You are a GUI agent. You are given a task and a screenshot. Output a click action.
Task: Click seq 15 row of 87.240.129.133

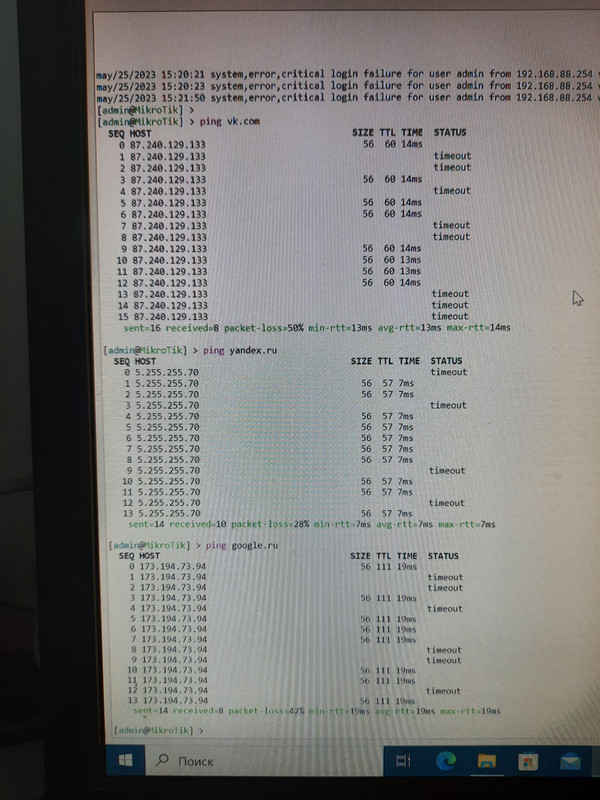pyautogui.click(x=293, y=317)
